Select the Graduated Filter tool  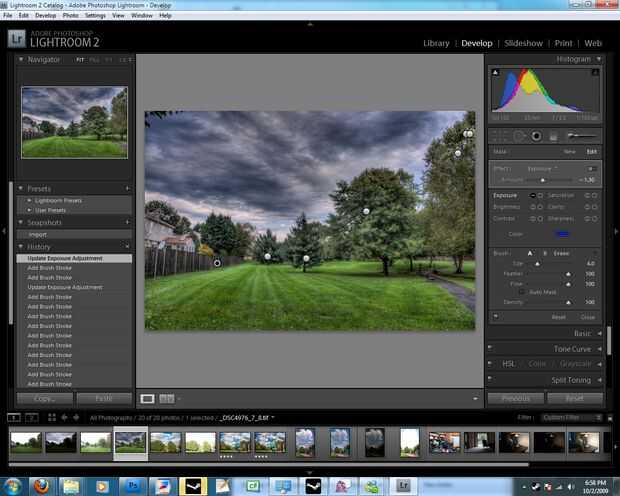coord(554,137)
